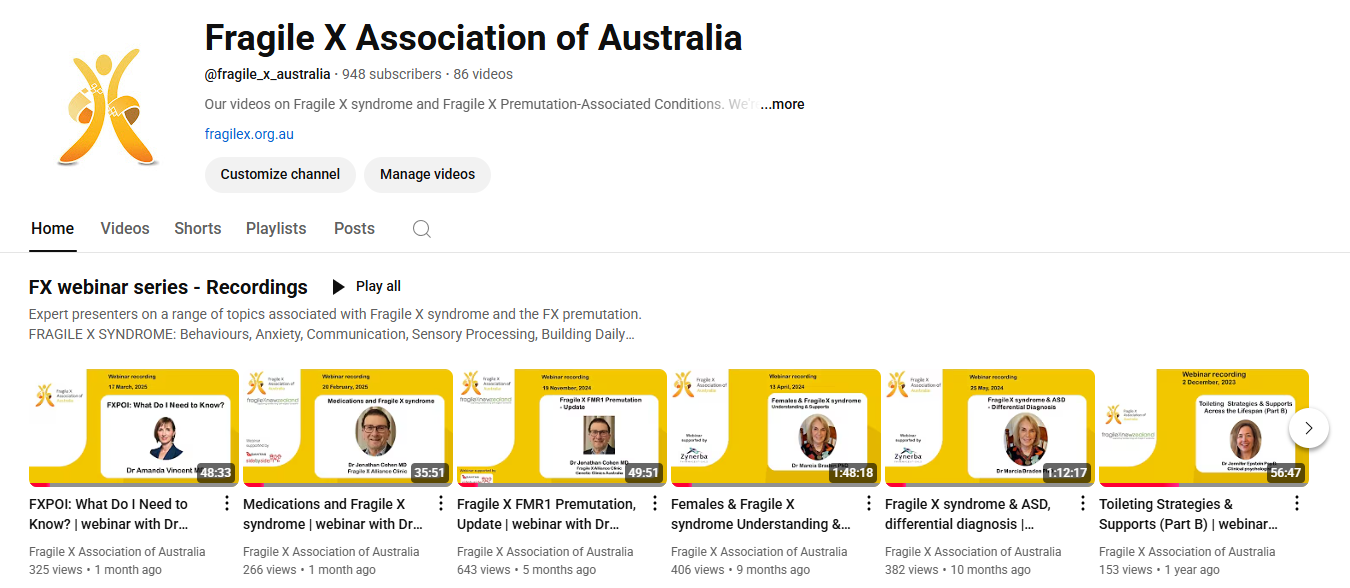Open the fragilex.org.au link
The image size is (1350, 588).
248,133
